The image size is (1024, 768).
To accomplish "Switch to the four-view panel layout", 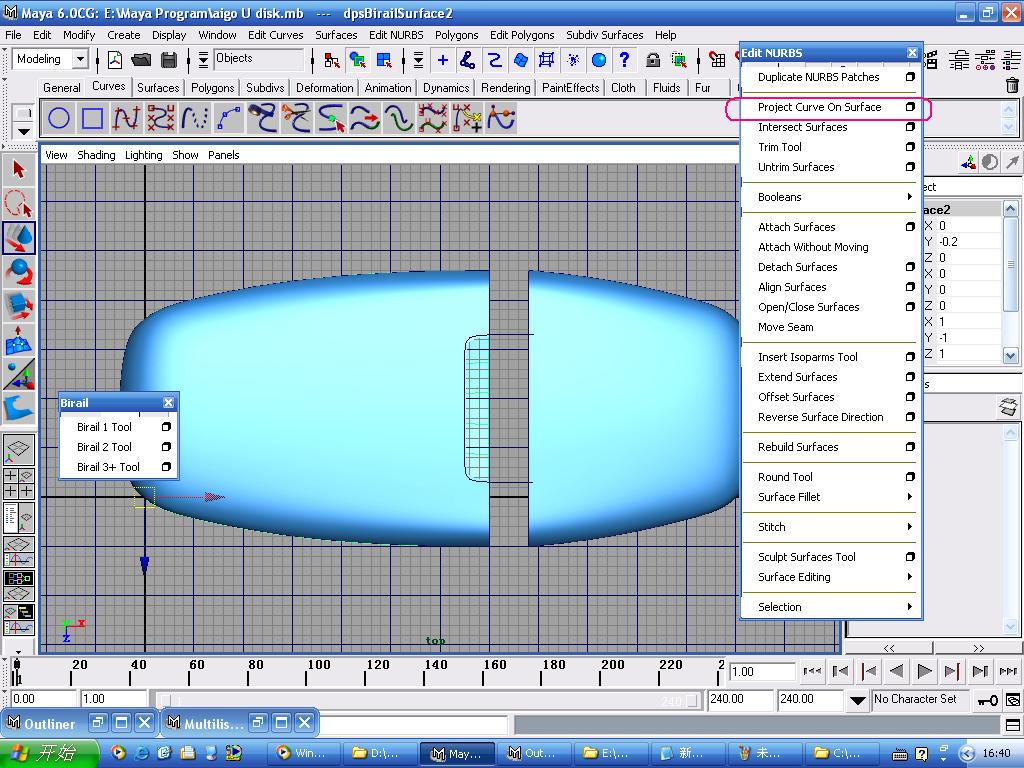I will pyautogui.click(x=18, y=483).
